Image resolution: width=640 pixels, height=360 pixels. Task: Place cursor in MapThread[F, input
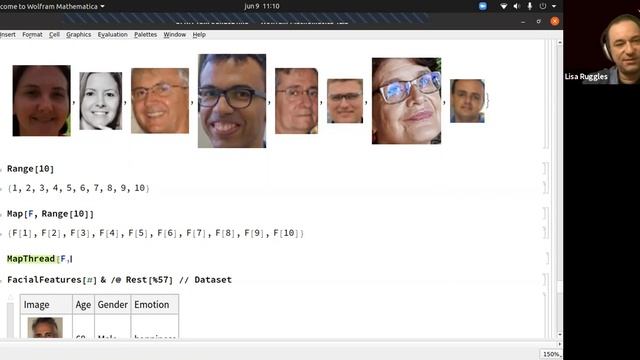tap(40, 259)
